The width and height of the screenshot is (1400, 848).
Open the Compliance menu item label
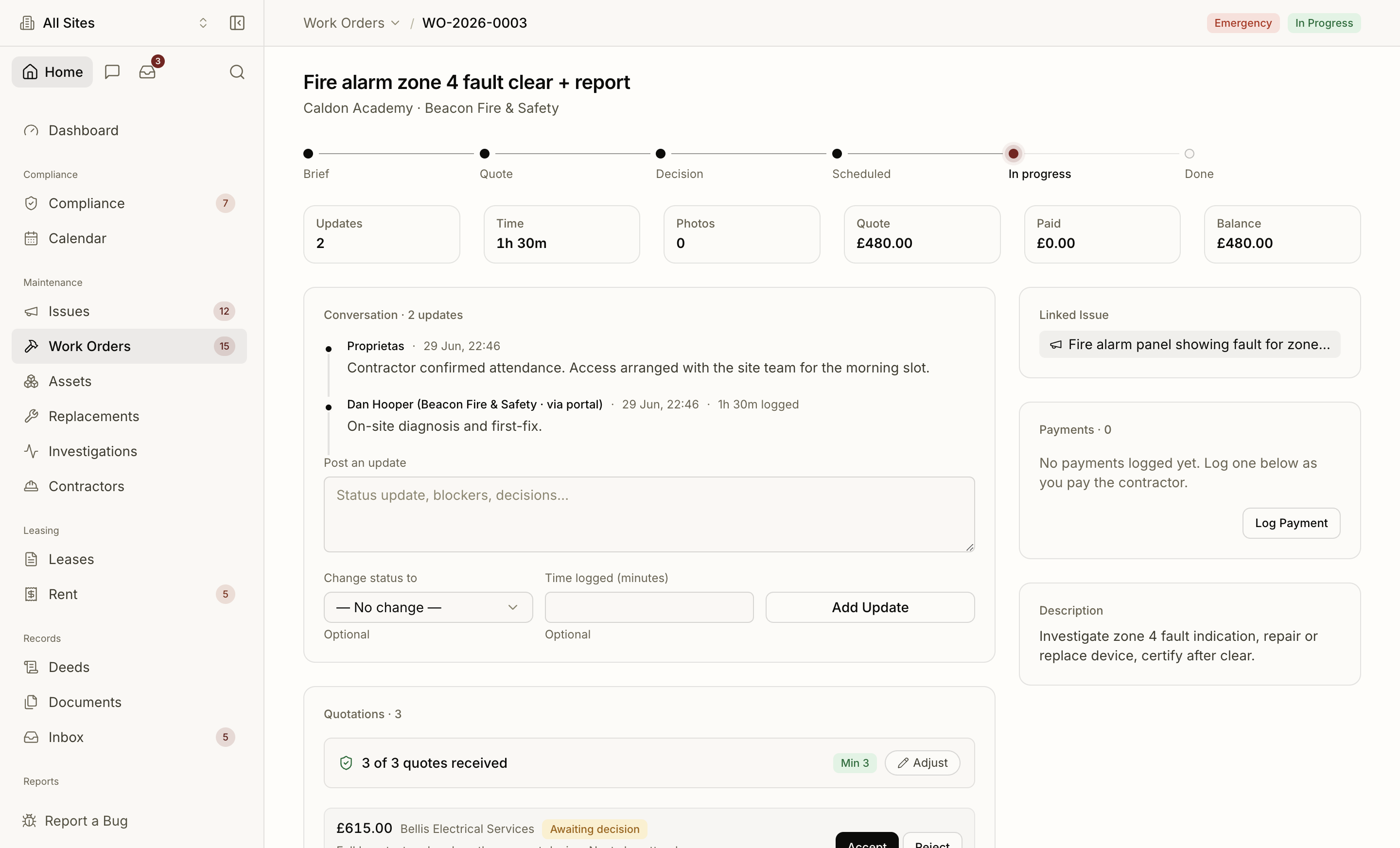click(87, 203)
